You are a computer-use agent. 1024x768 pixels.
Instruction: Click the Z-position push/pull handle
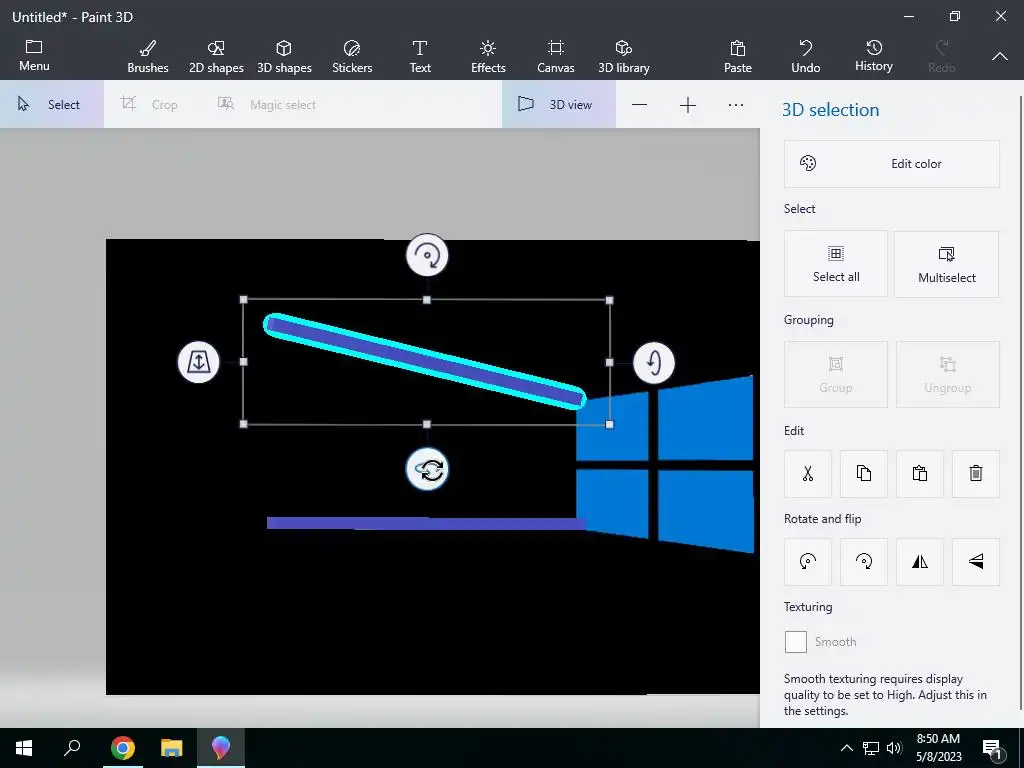(x=199, y=362)
